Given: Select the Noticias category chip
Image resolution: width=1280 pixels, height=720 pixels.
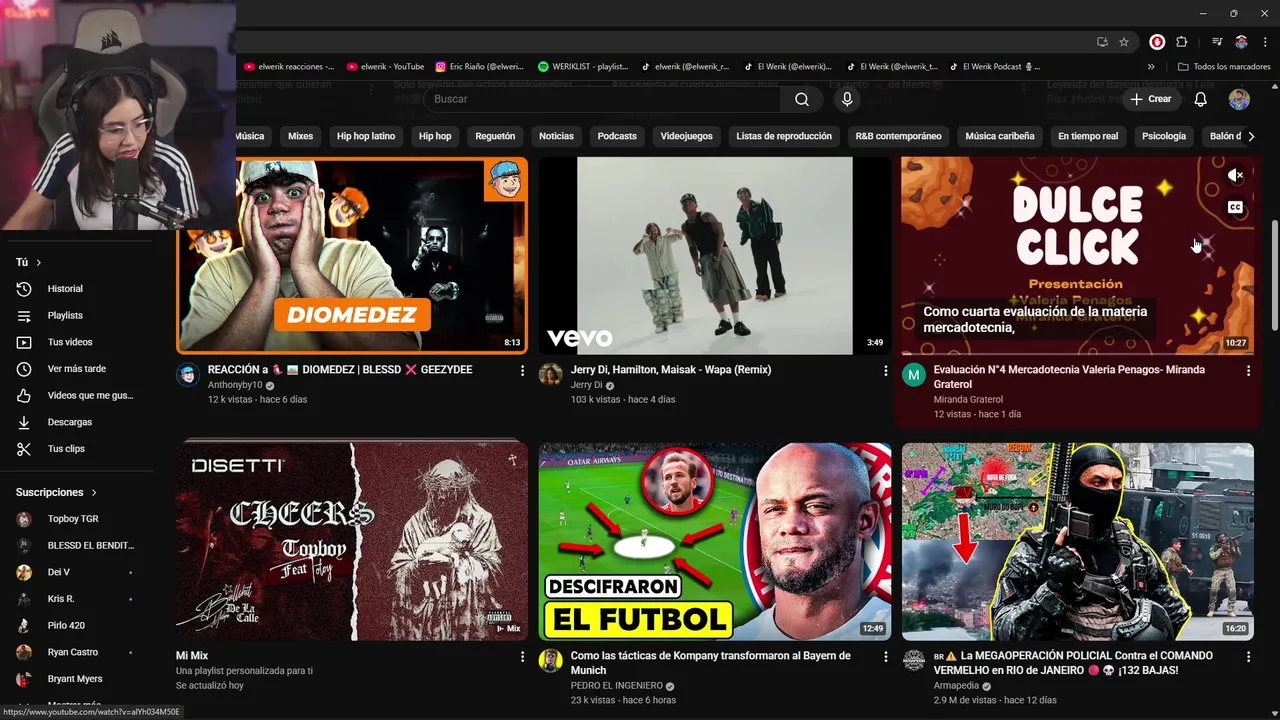Looking at the screenshot, I should pos(556,136).
